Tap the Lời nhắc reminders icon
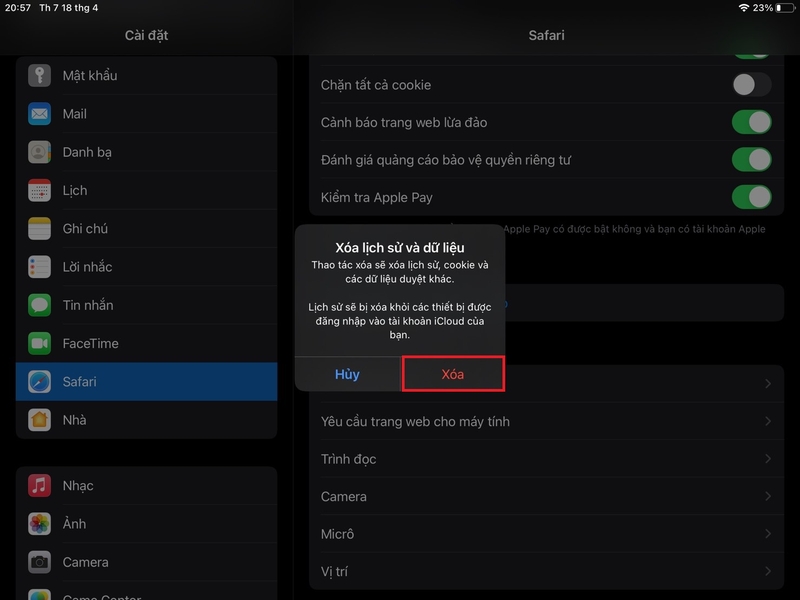800x600 pixels. pyautogui.click(x=39, y=267)
